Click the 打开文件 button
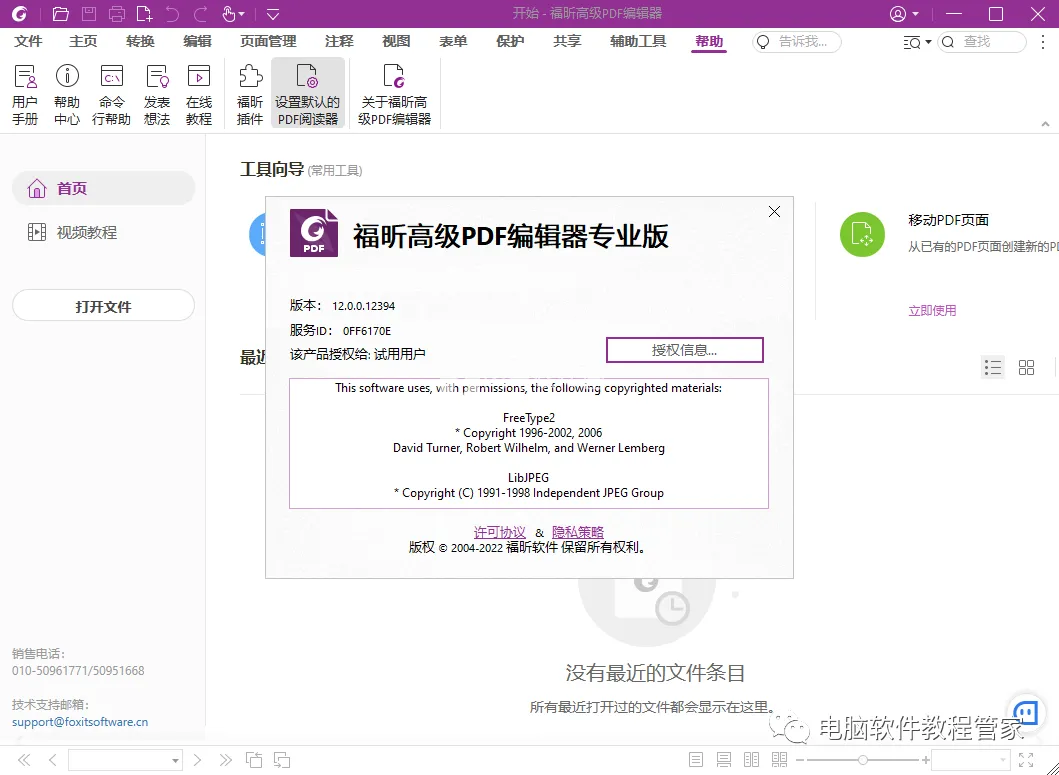Screen dimensions: 1059x775 [103, 305]
